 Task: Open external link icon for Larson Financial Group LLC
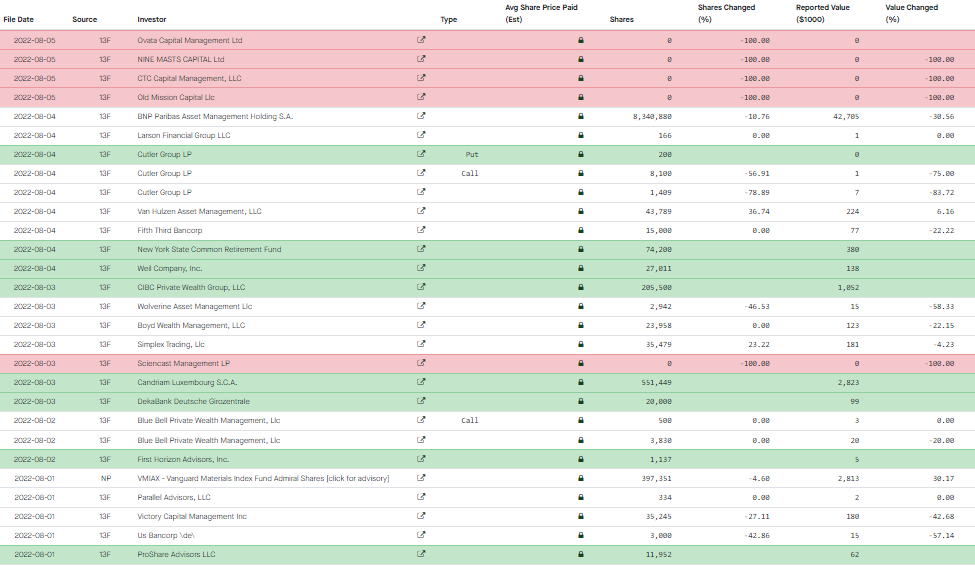(421, 135)
